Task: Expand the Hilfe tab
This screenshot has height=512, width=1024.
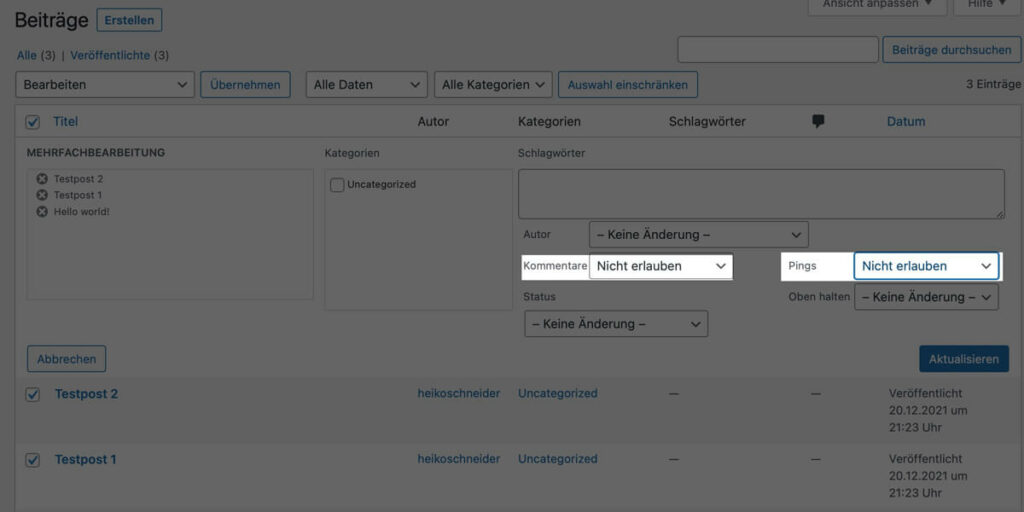Action: tap(987, 4)
